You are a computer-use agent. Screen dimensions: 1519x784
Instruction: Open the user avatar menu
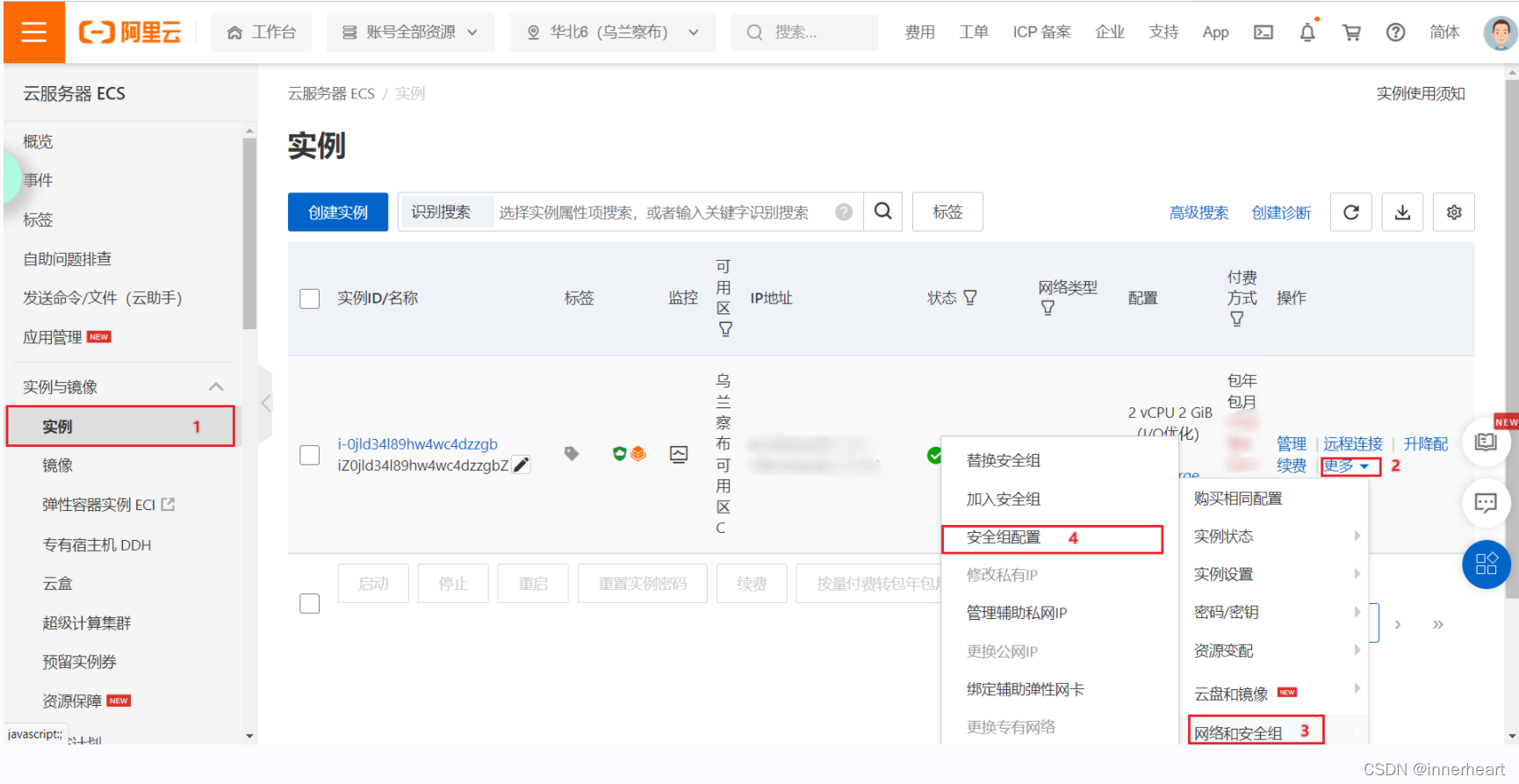point(1500,32)
